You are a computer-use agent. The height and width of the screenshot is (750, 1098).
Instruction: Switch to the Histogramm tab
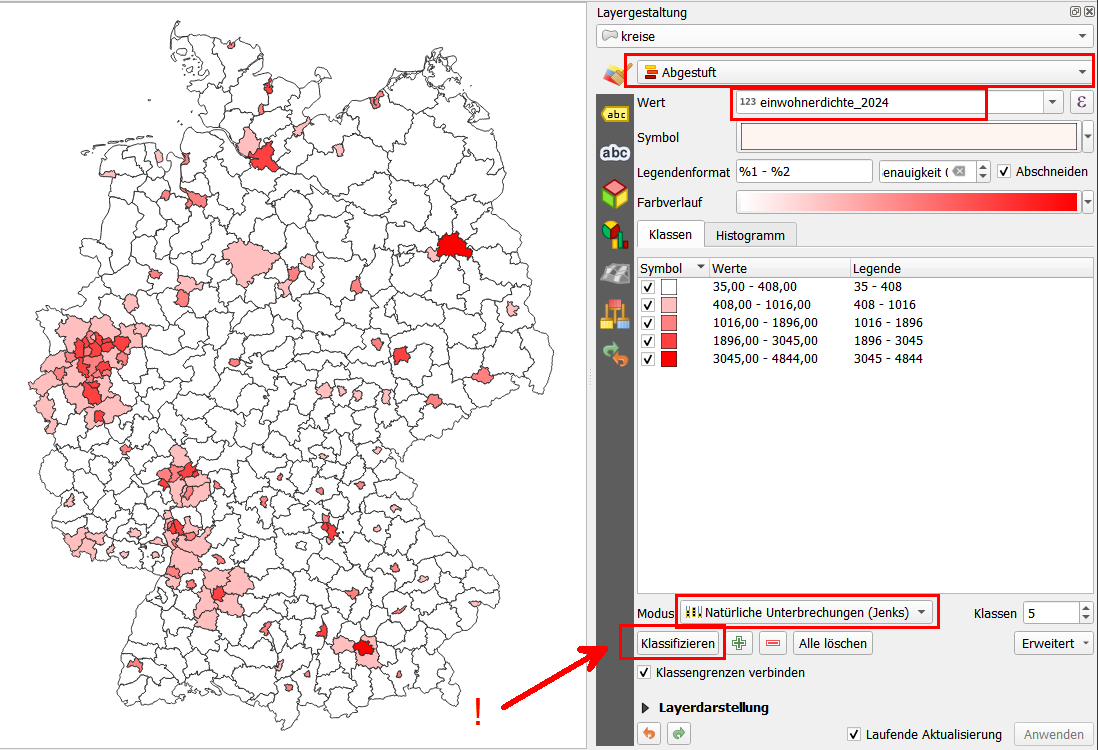click(750, 234)
